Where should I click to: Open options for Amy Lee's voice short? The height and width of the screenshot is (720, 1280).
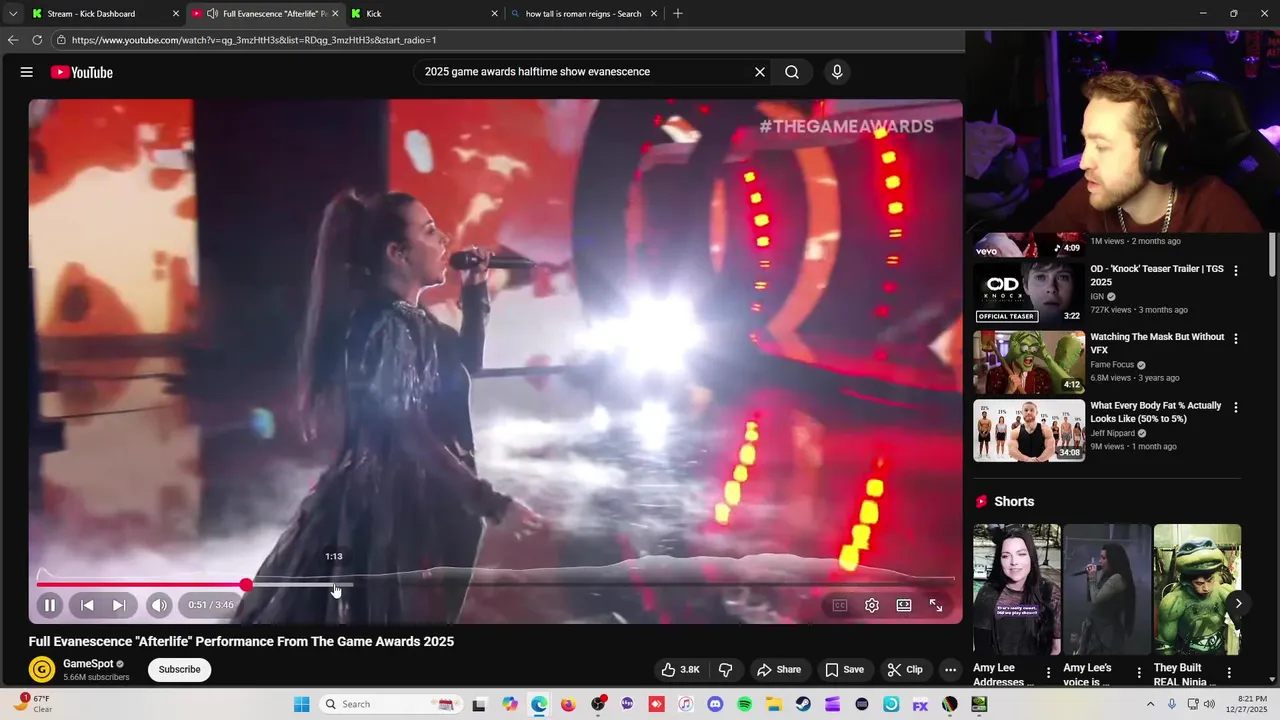point(1139,672)
